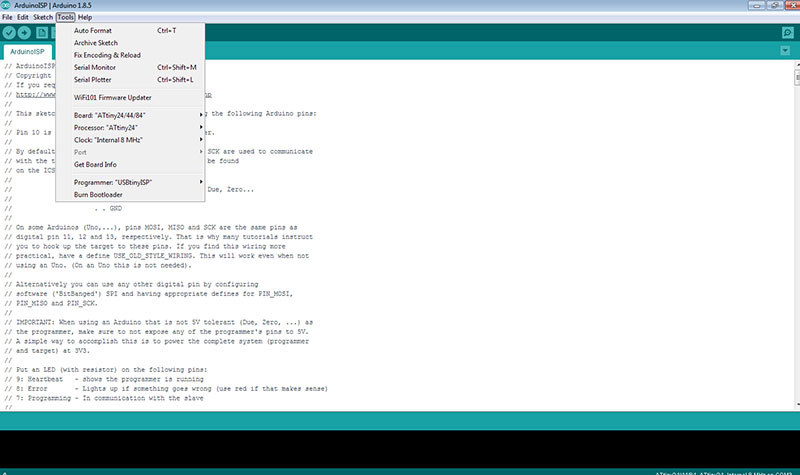Click the "// 9: Heartbeat" comment line
Viewport: 800px width, 475px height.
[x=104, y=379]
